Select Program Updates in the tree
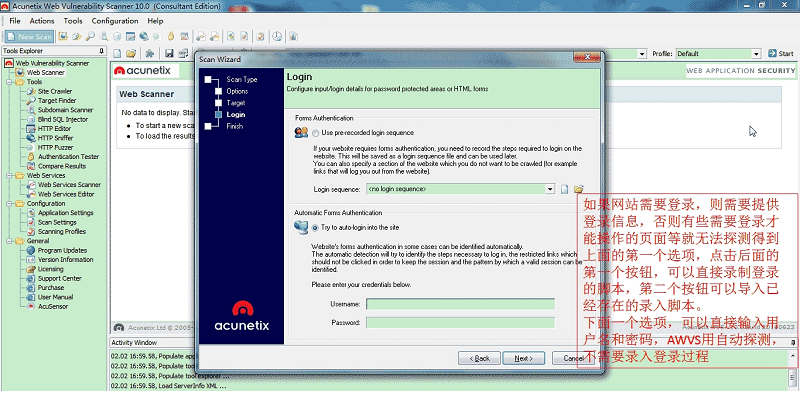Viewport: 800px width, 406px height. (x=62, y=250)
